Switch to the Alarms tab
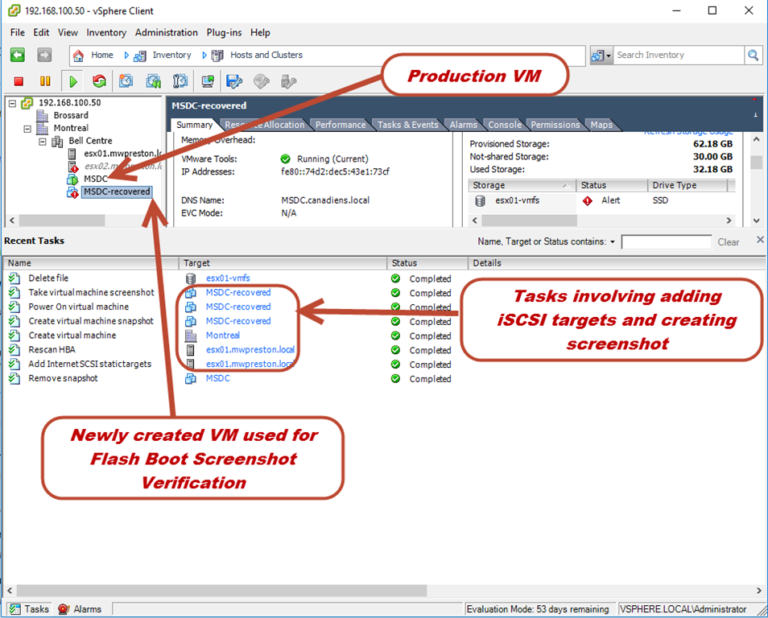 pos(463,125)
